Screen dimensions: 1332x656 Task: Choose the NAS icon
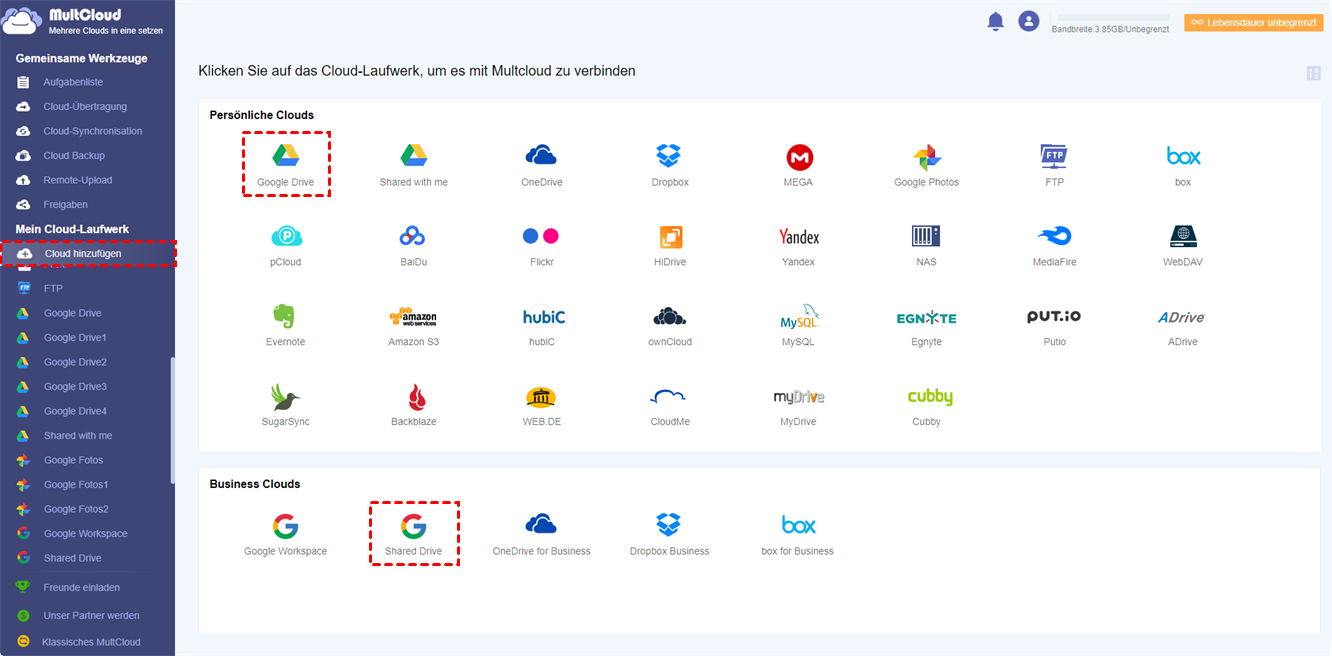[926, 236]
